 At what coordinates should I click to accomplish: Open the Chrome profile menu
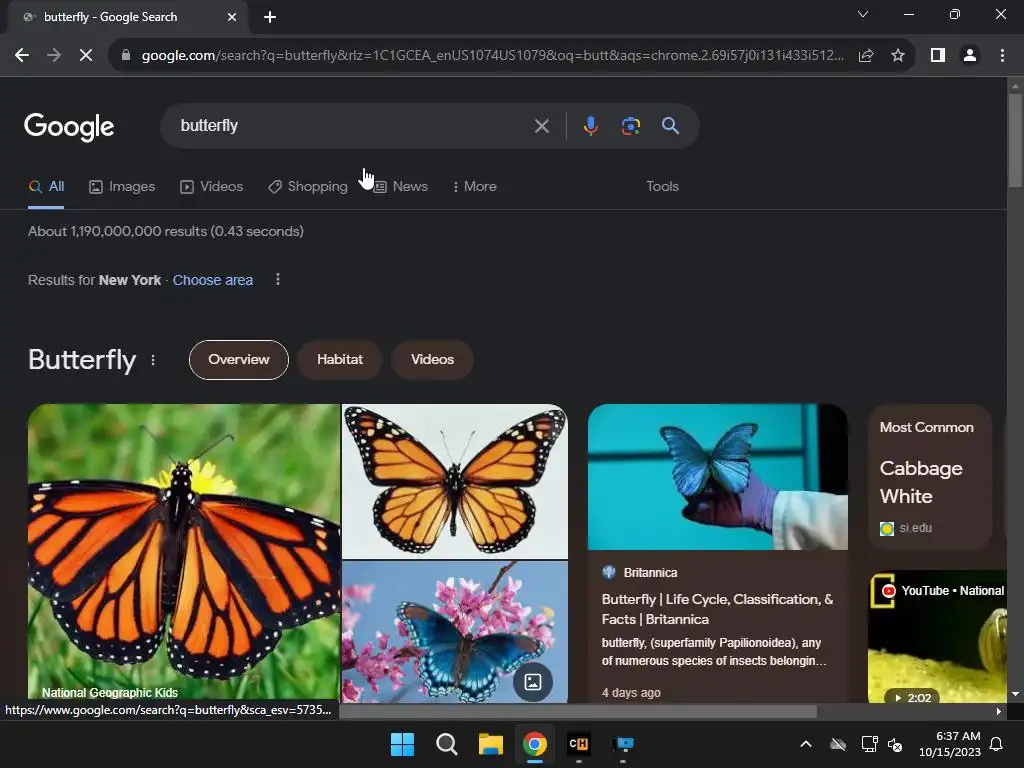[x=970, y=56]
